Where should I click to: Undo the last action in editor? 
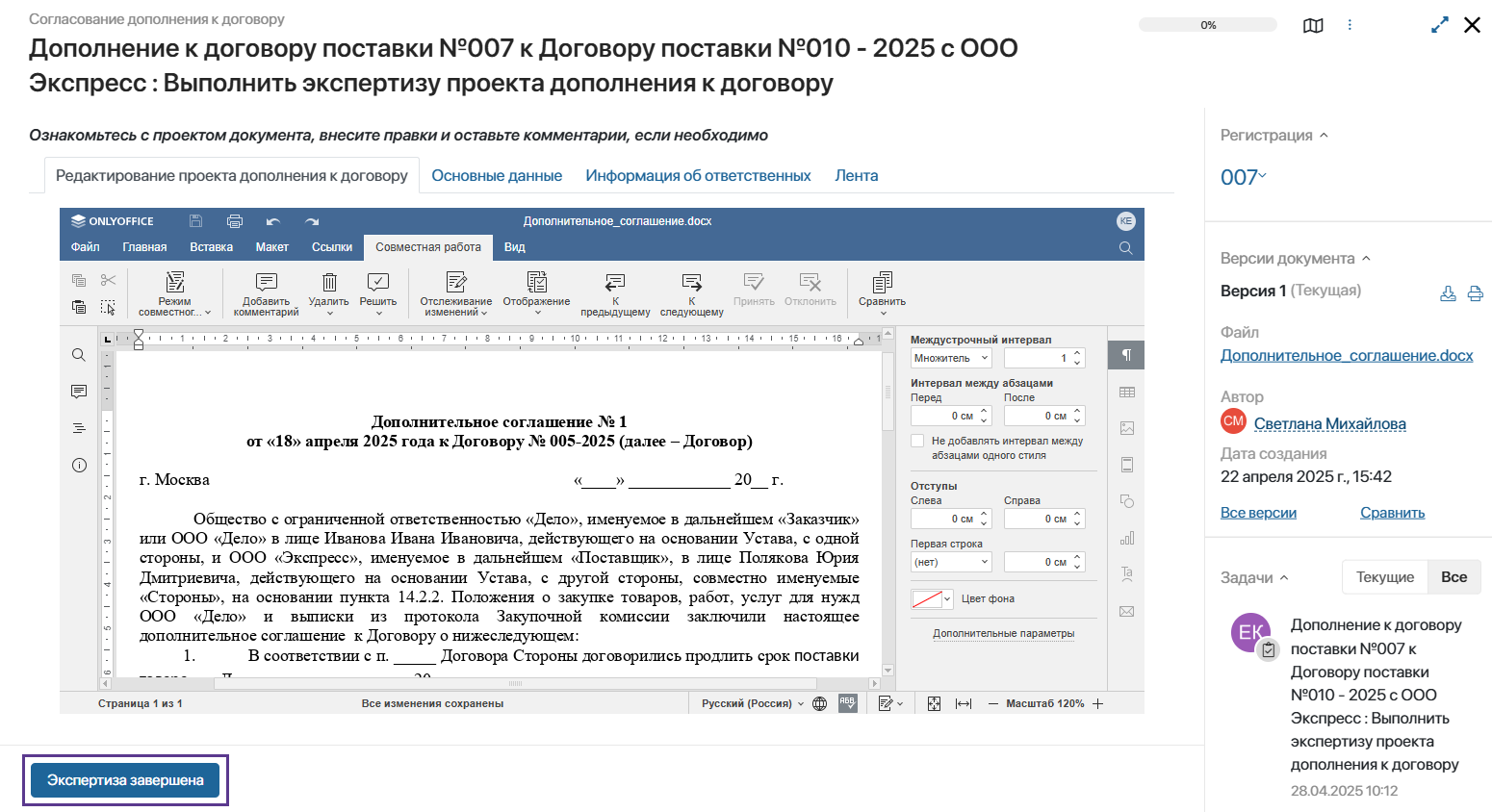[x=273, y=221]
